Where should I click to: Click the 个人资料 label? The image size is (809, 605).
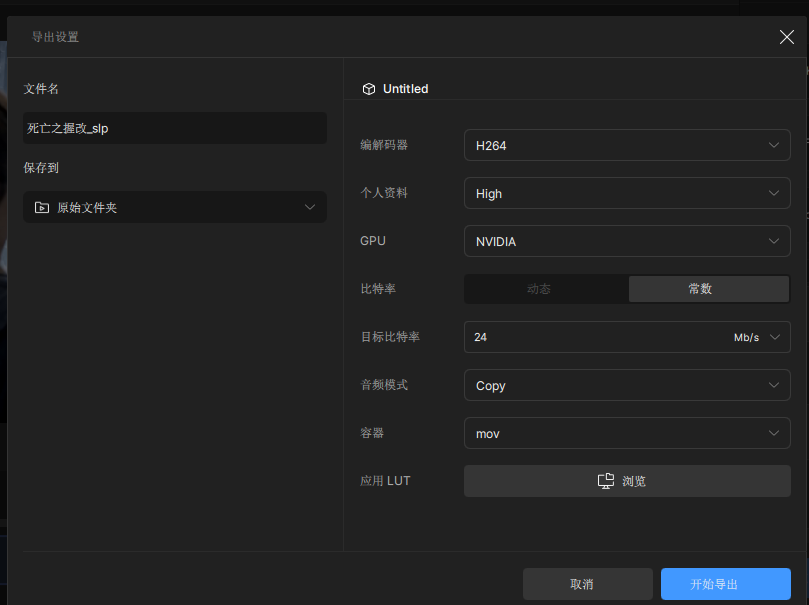[384, 193]
